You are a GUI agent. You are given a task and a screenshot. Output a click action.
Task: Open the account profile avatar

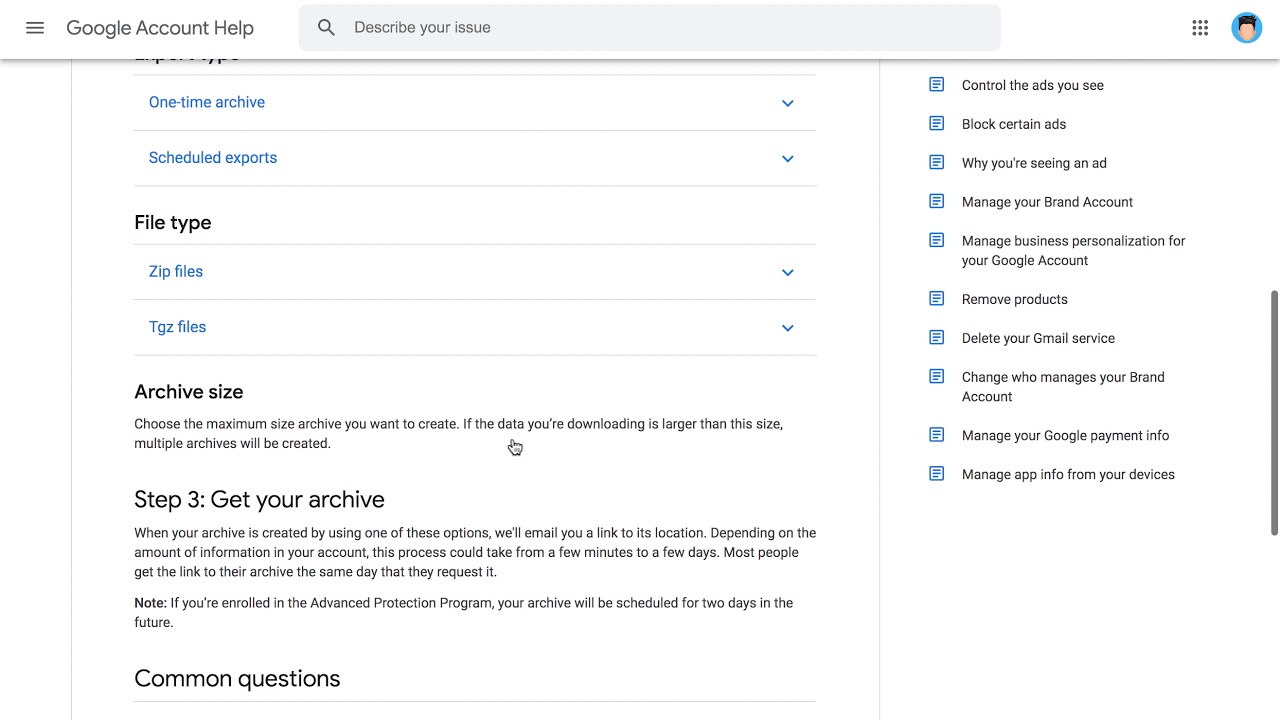pyautogui.click(x=1246, y=28)
